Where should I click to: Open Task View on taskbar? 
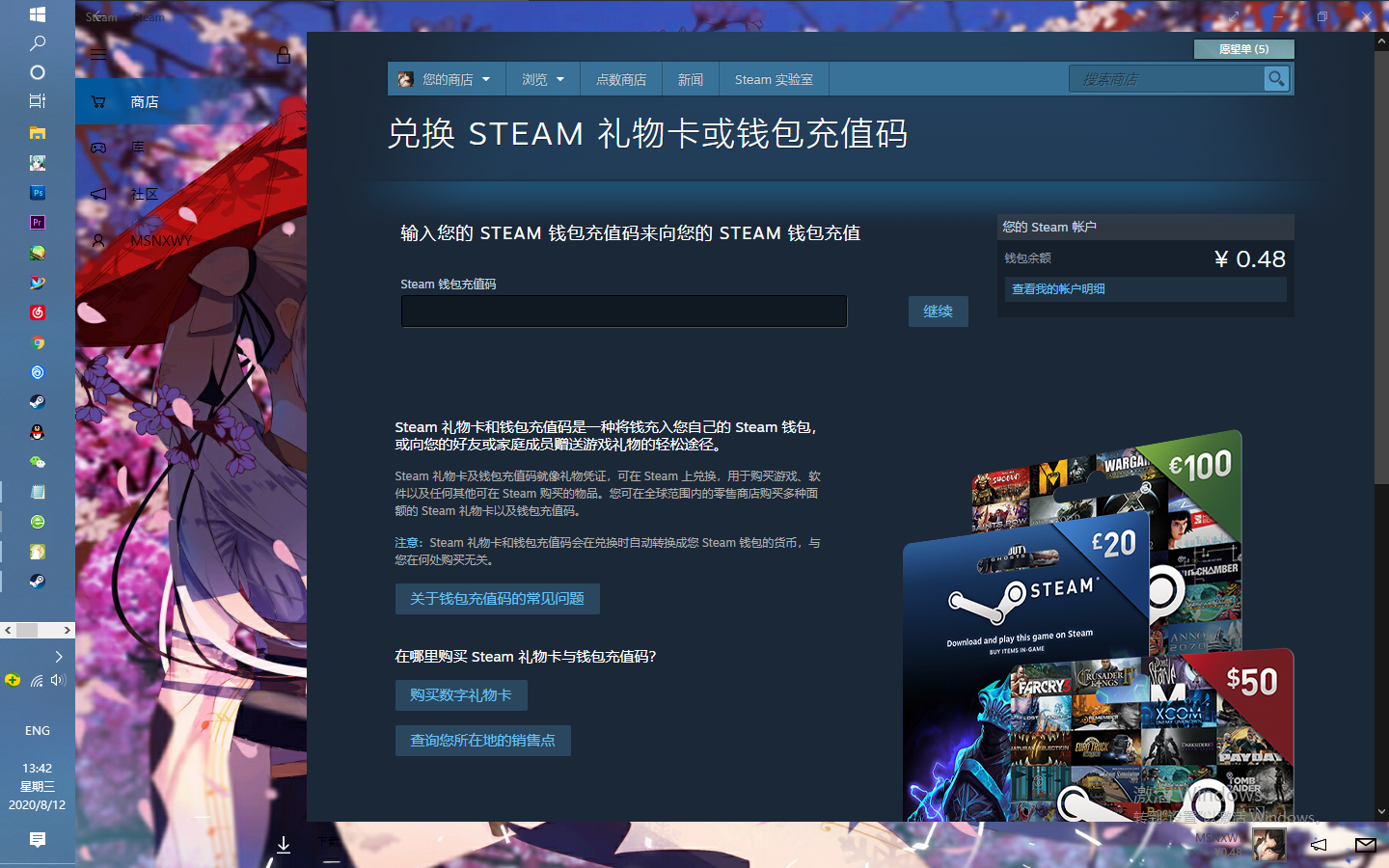click(38, 101)
